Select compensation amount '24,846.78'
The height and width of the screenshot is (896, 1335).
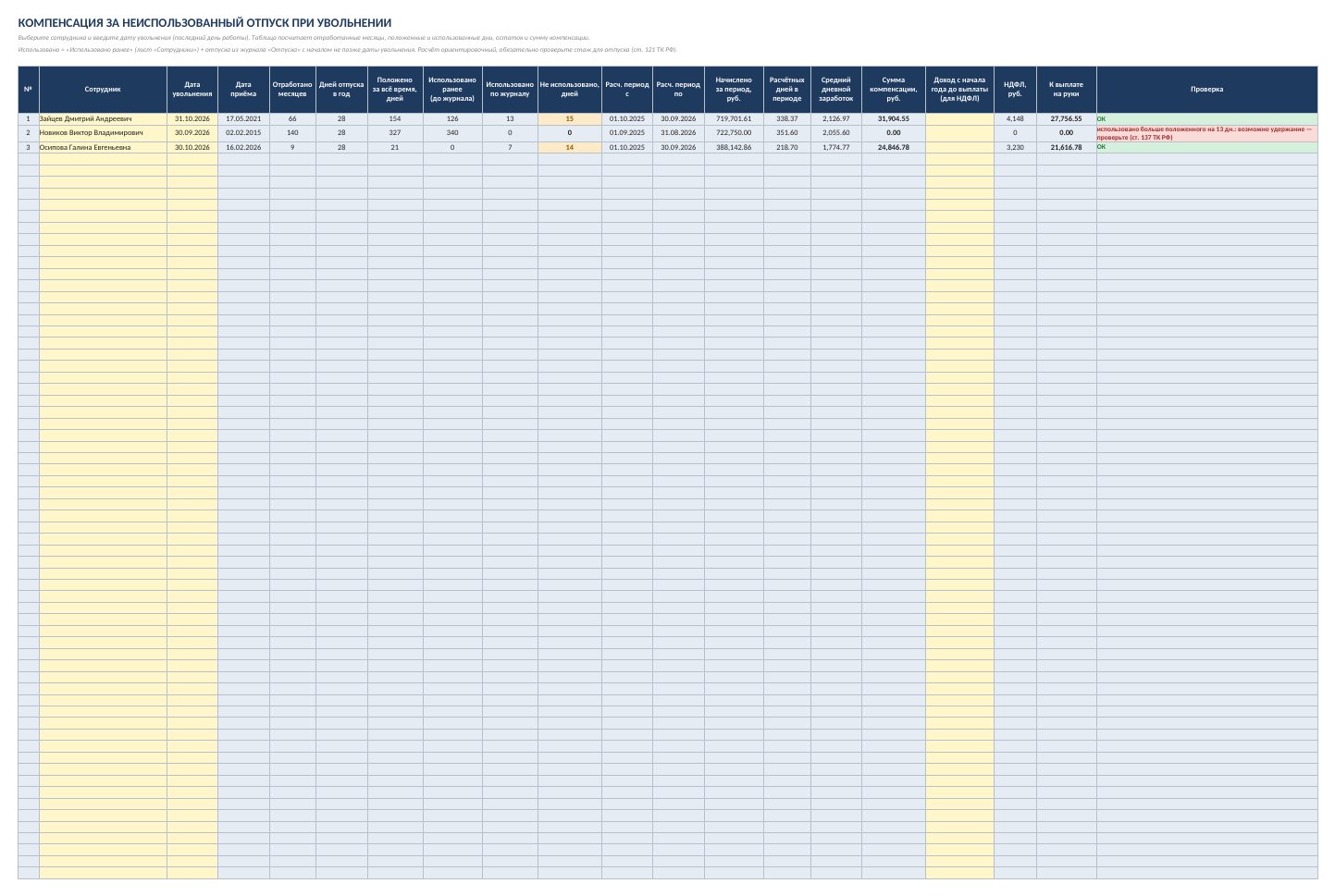click(894, 147)
